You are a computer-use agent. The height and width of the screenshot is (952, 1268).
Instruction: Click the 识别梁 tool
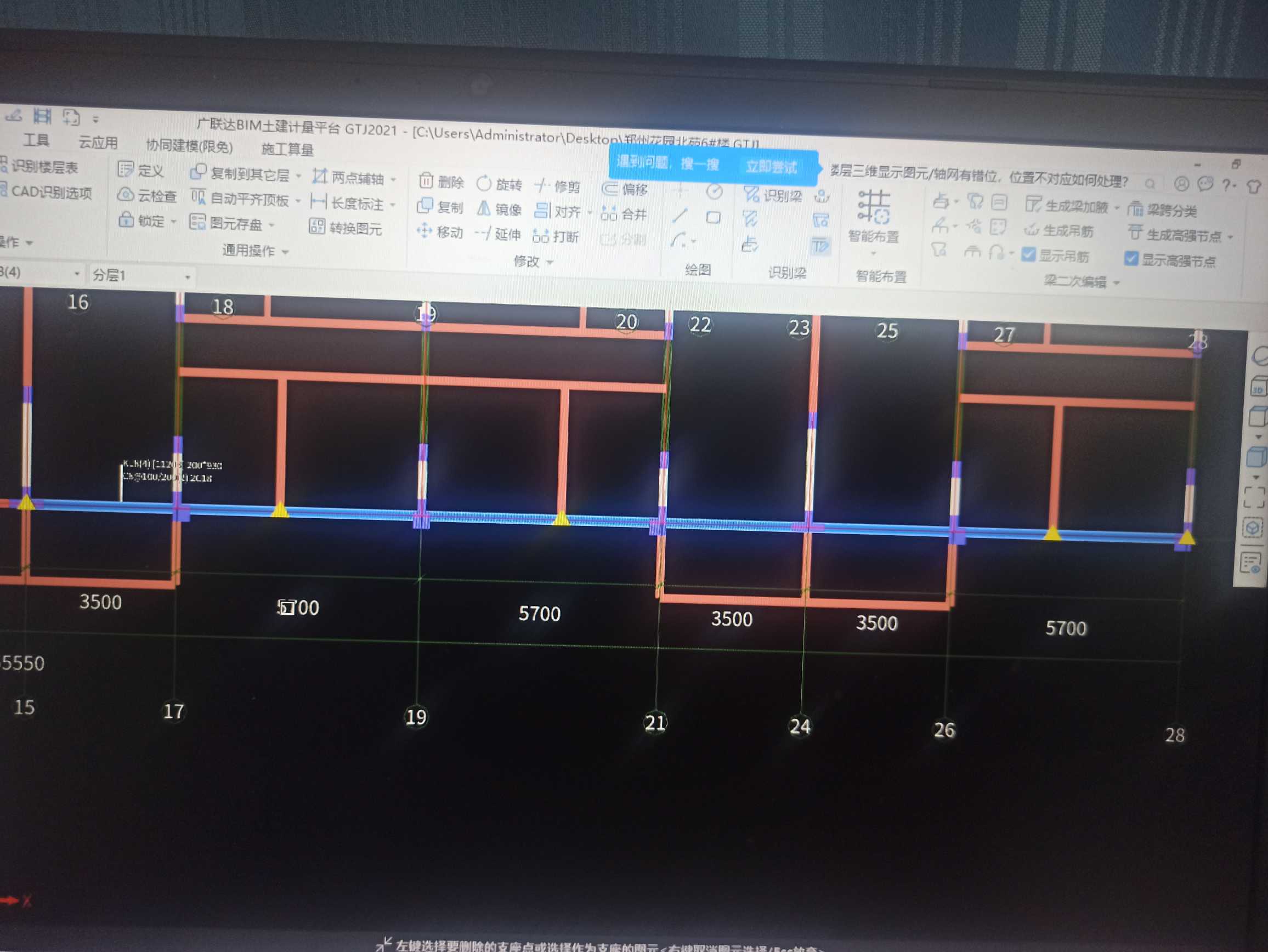tap(773, 195)
